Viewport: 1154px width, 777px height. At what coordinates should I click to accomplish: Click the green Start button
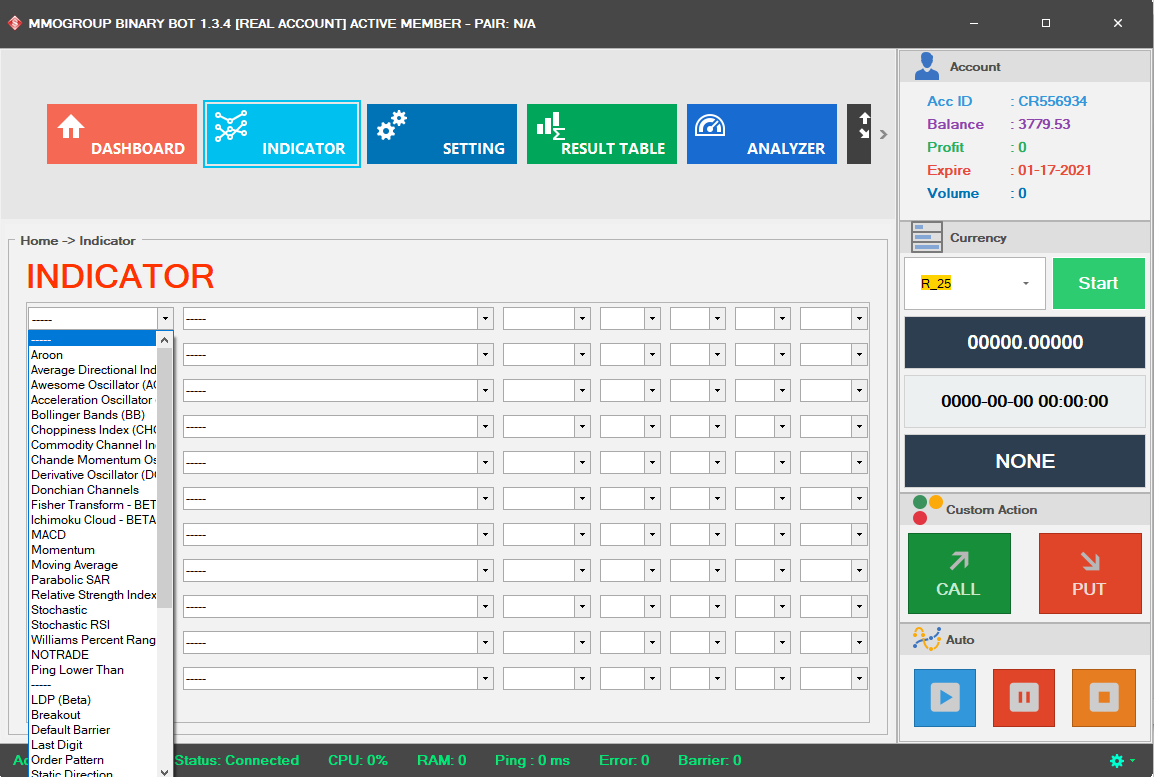[1098, 283]
